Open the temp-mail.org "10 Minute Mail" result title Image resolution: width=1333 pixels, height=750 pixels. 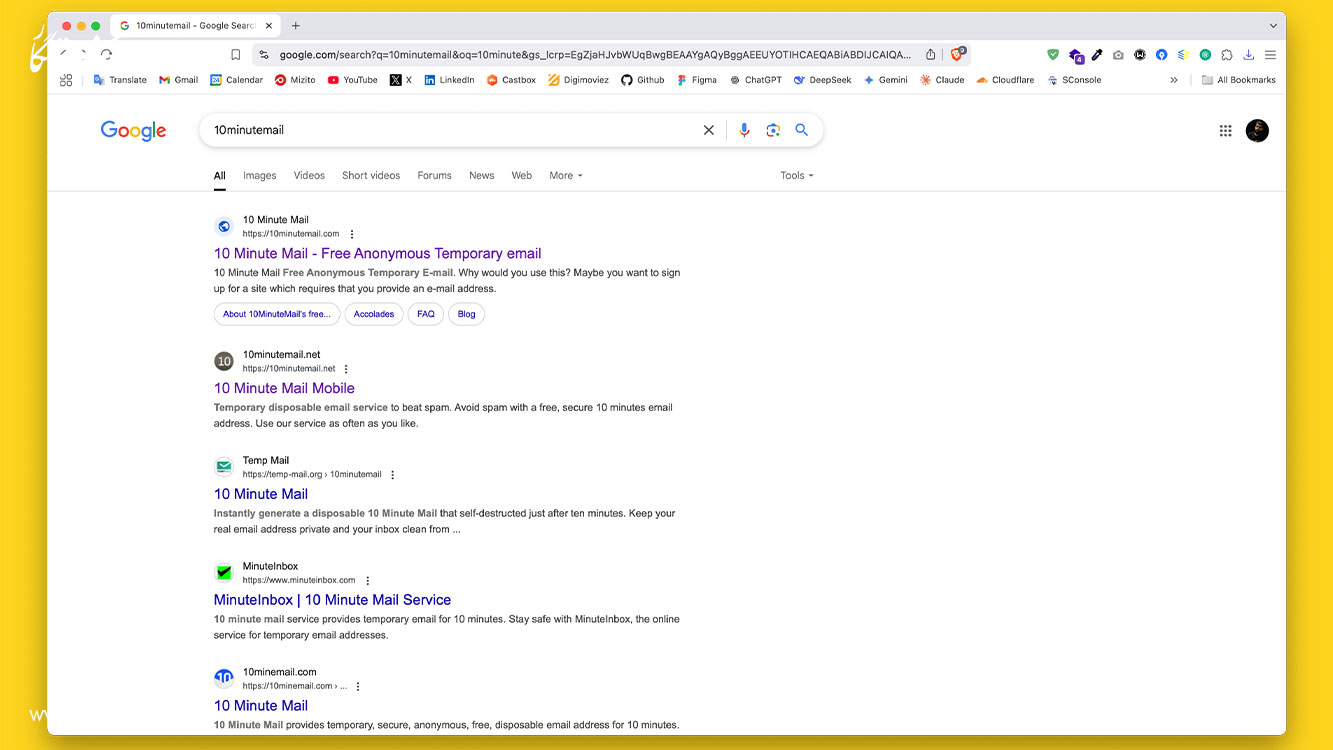coord(261,494)
